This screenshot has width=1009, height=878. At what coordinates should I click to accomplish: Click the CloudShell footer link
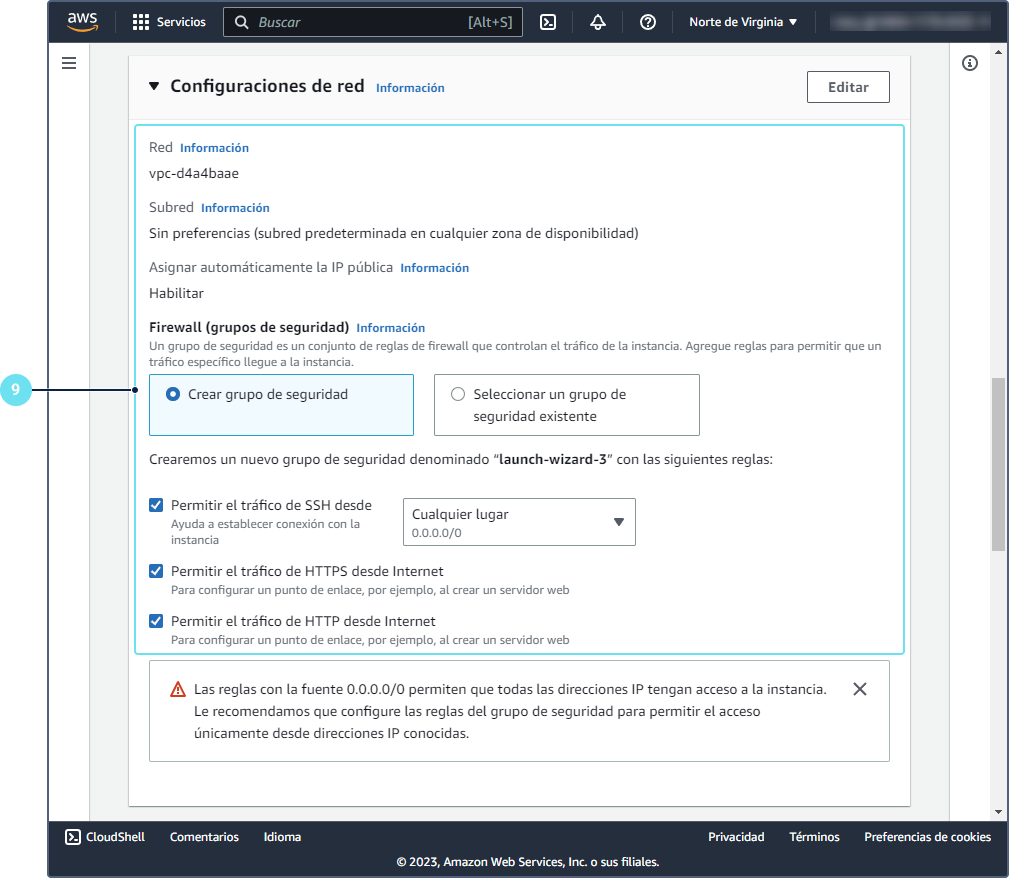(x=105, y=837)
